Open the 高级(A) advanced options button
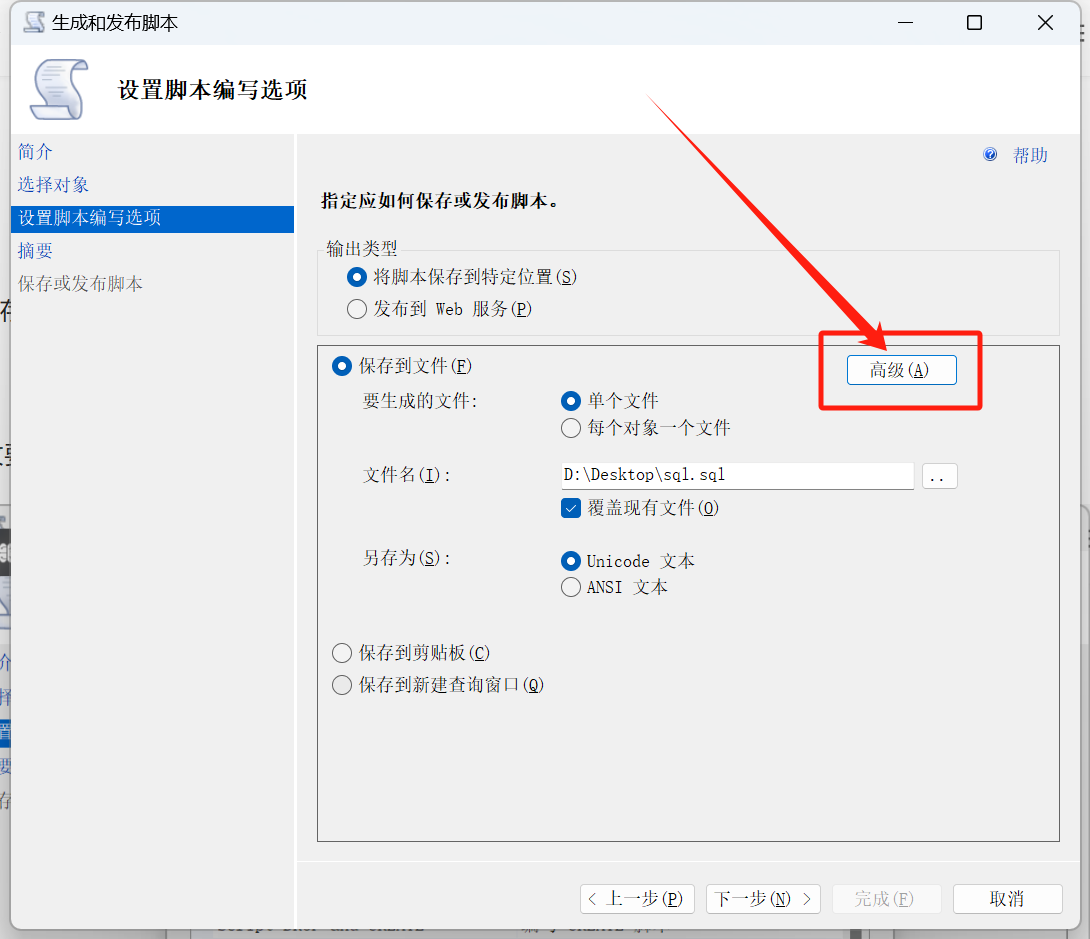The width and height of the screenshot is (1090, 939). pyautogui.click(x=901, y=370)
